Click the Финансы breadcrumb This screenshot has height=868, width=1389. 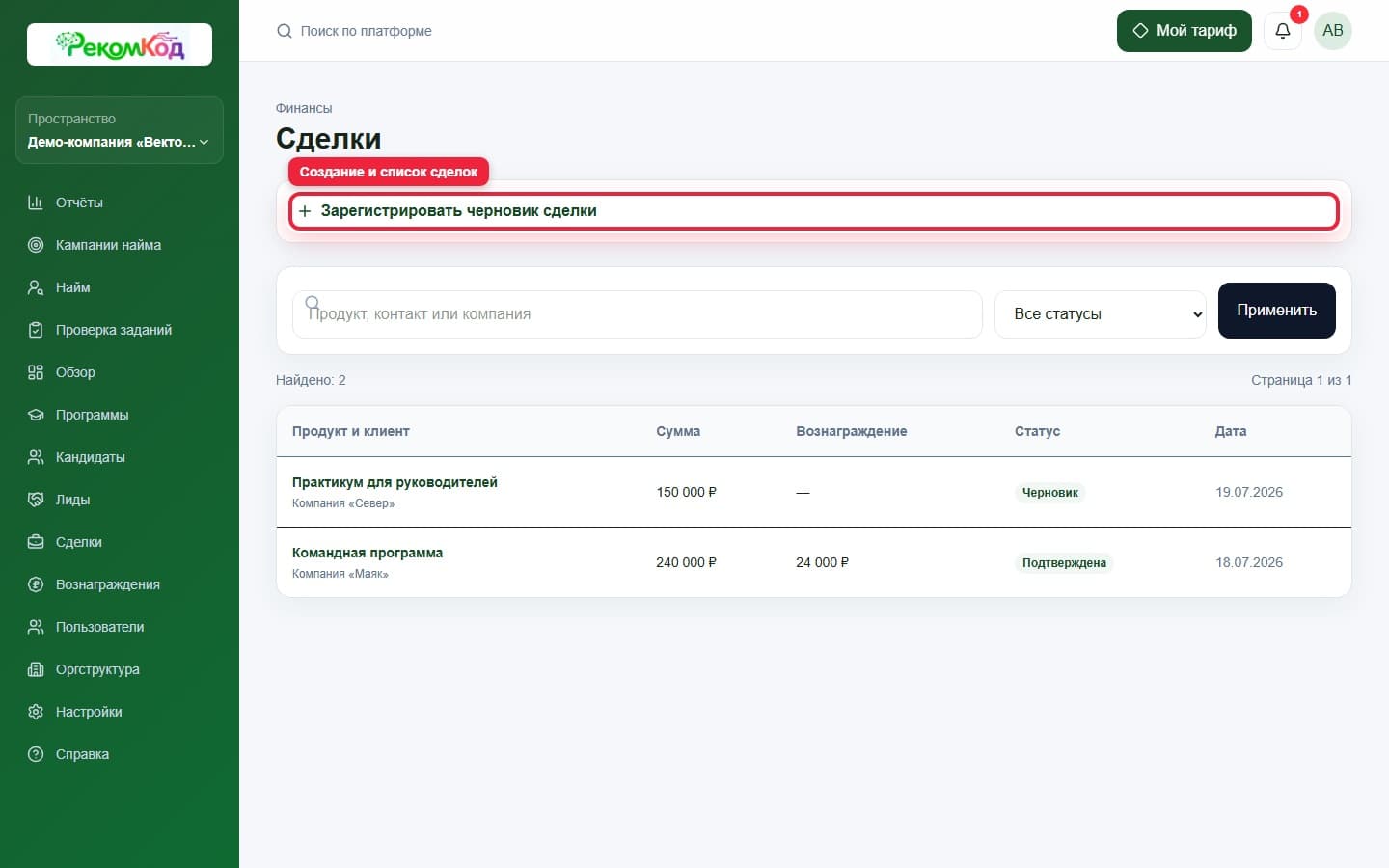(x=304, y=108)
